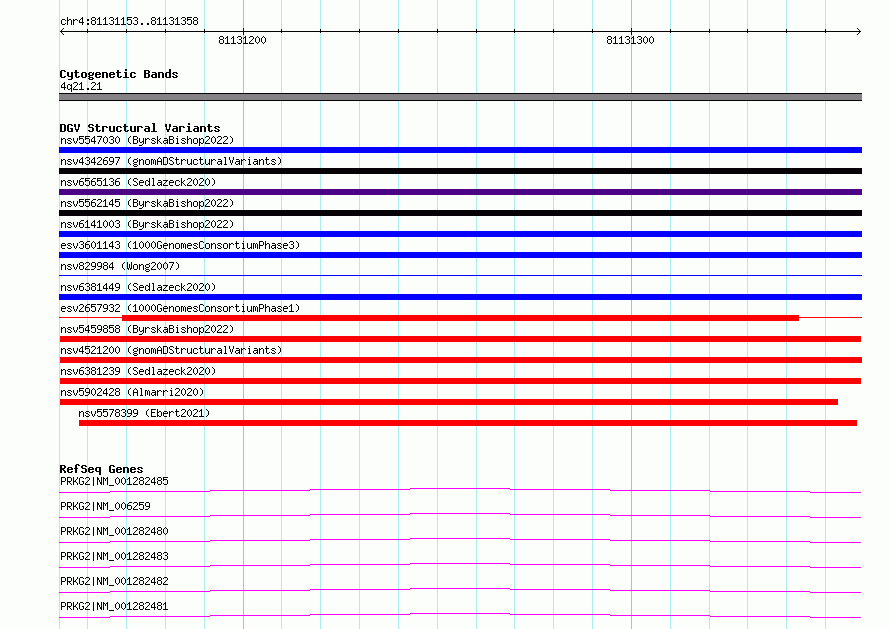Click the chr4:81131153..81131358 coordinates label

point(129,22)
